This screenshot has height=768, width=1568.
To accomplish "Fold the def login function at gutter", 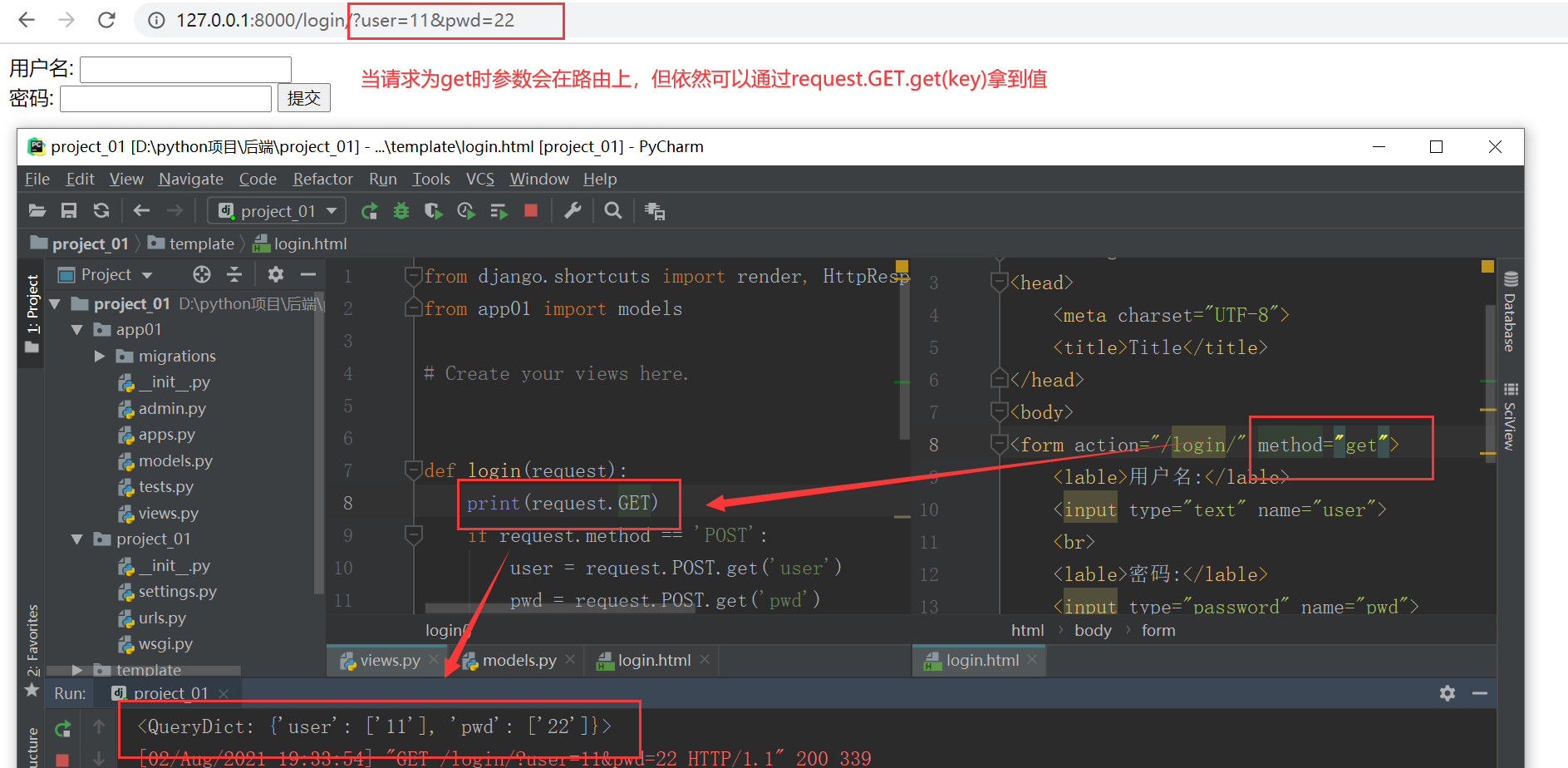I will [x=413, y=470].
